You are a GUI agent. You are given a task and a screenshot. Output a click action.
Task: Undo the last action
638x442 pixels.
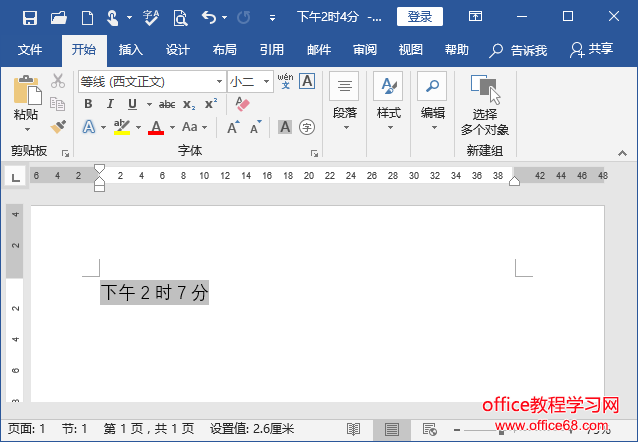pos(209,18)
